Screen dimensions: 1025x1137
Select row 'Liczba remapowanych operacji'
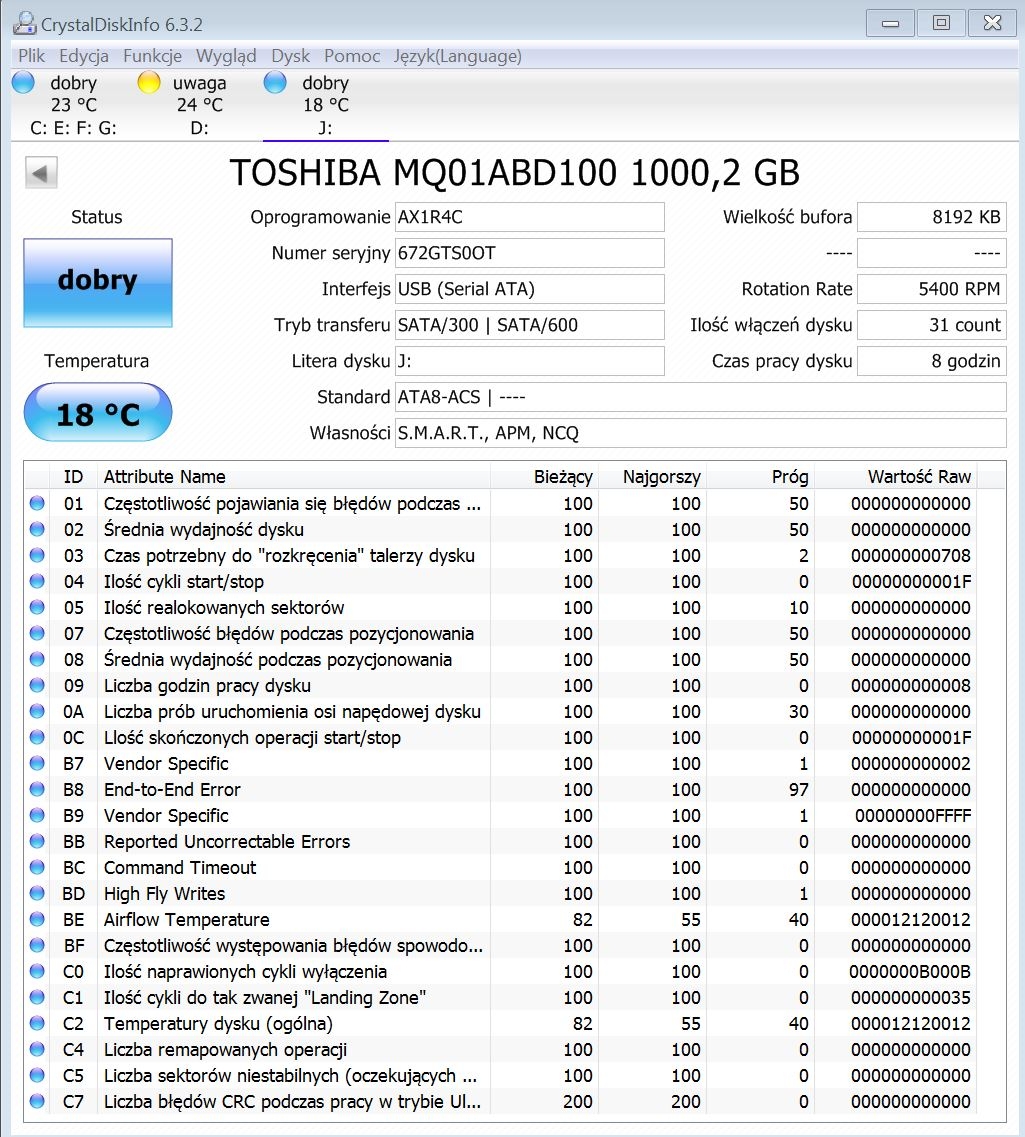pyautogui.click(x=515, y=1049)
